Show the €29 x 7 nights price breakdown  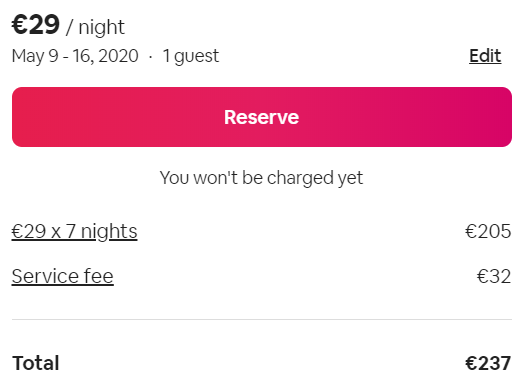74,232
